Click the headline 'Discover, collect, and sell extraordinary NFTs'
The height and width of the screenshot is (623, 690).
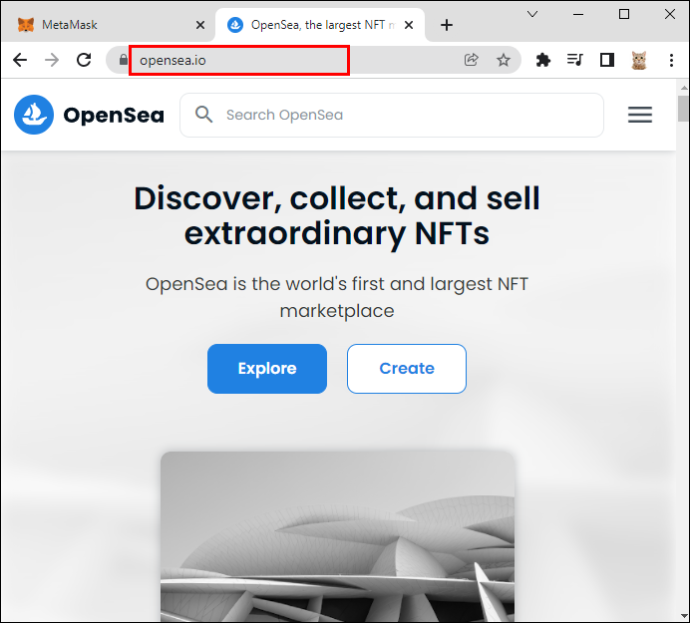click(x=337, y=216)
